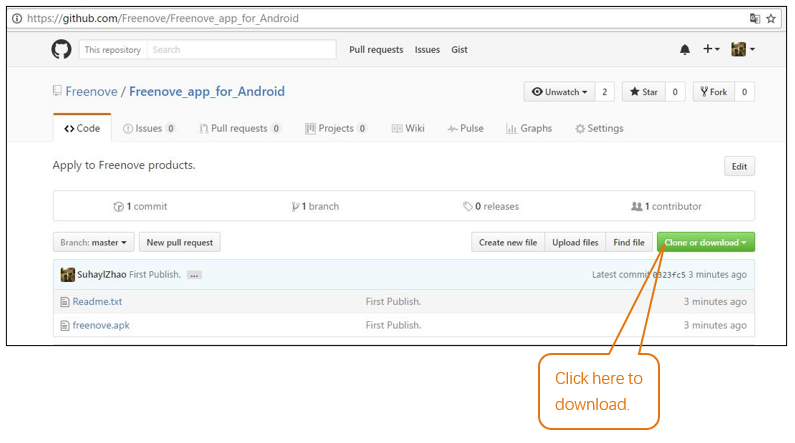Image resolution: width=795 pixels, height=443 pixels.
Task: Open the Branch: master dropdown
Action: tap(93, 242)
